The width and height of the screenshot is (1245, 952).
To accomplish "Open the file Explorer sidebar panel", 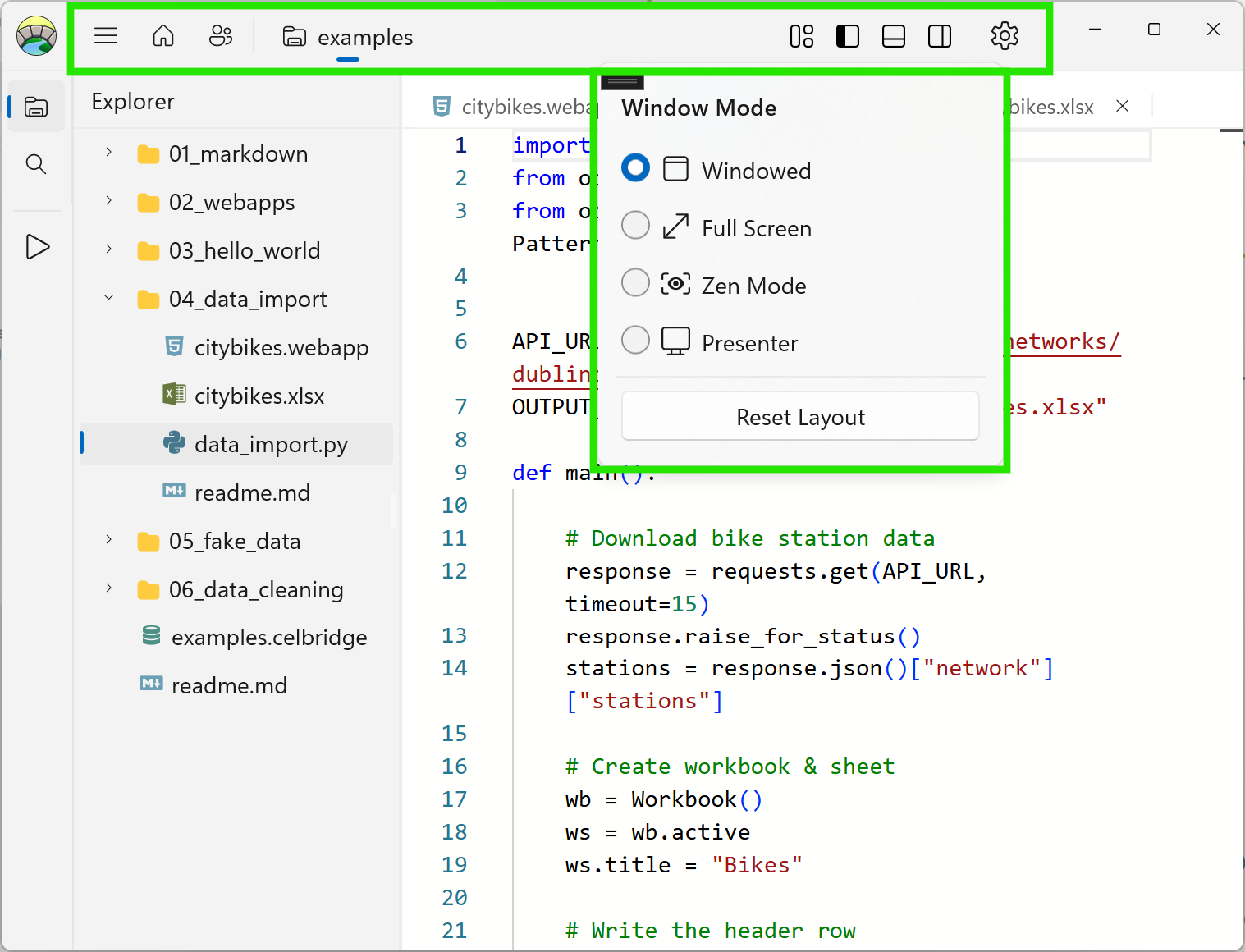I will [36, 106].
